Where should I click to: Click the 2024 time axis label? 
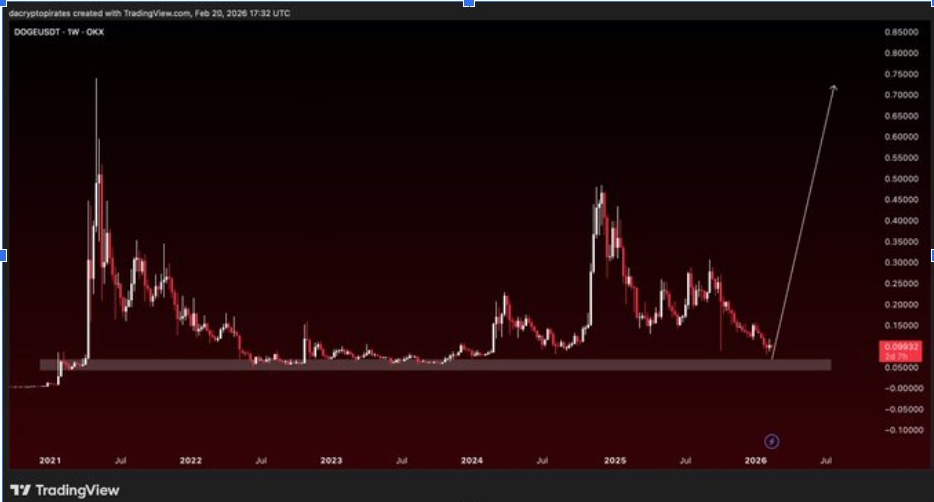point(472,460)
